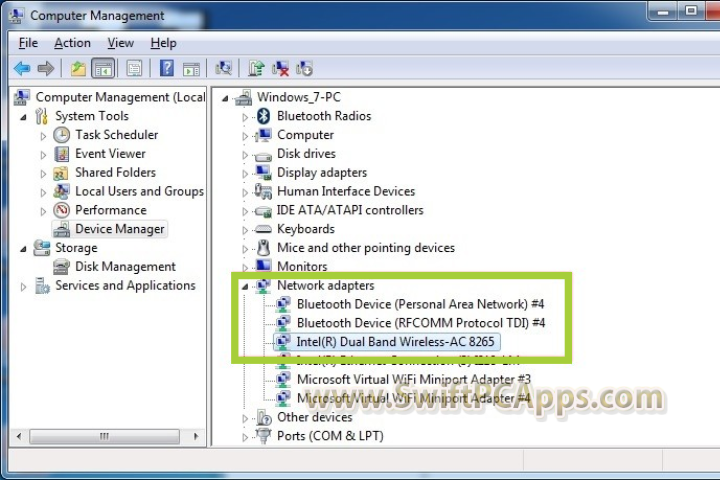This screenshot has width=720, height=480.
Task: Maximize the Computer Management window
Action: 691,11
